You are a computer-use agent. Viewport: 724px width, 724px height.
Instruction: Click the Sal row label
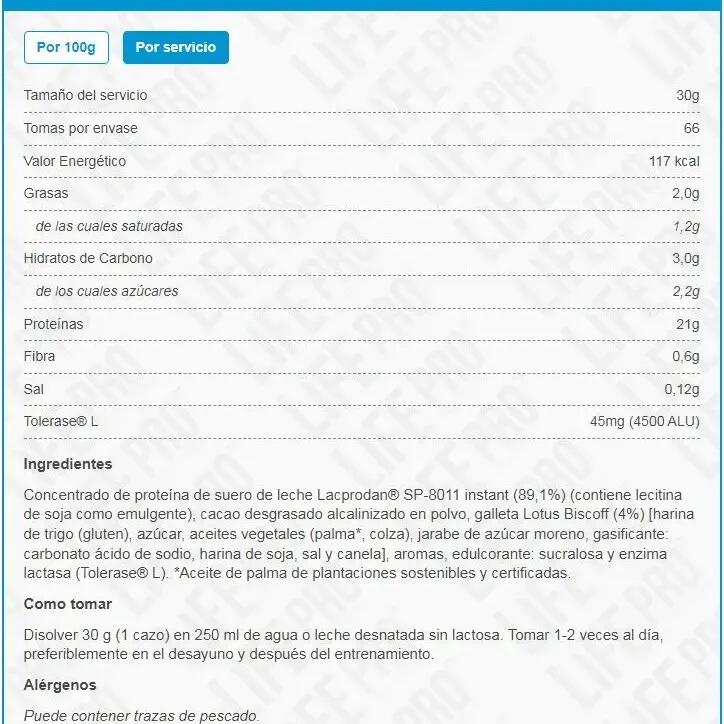pyautogui.click(x=33, y=389)
